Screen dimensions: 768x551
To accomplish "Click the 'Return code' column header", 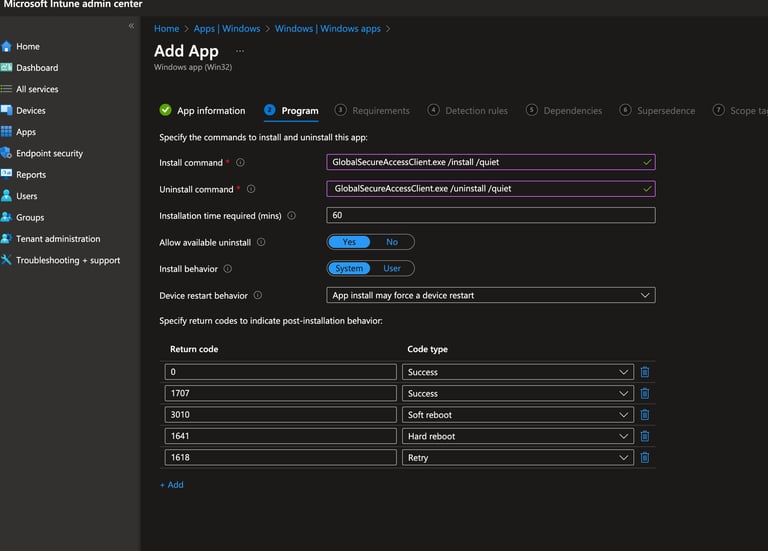I will pyautogui.click(x=194, y=349).
